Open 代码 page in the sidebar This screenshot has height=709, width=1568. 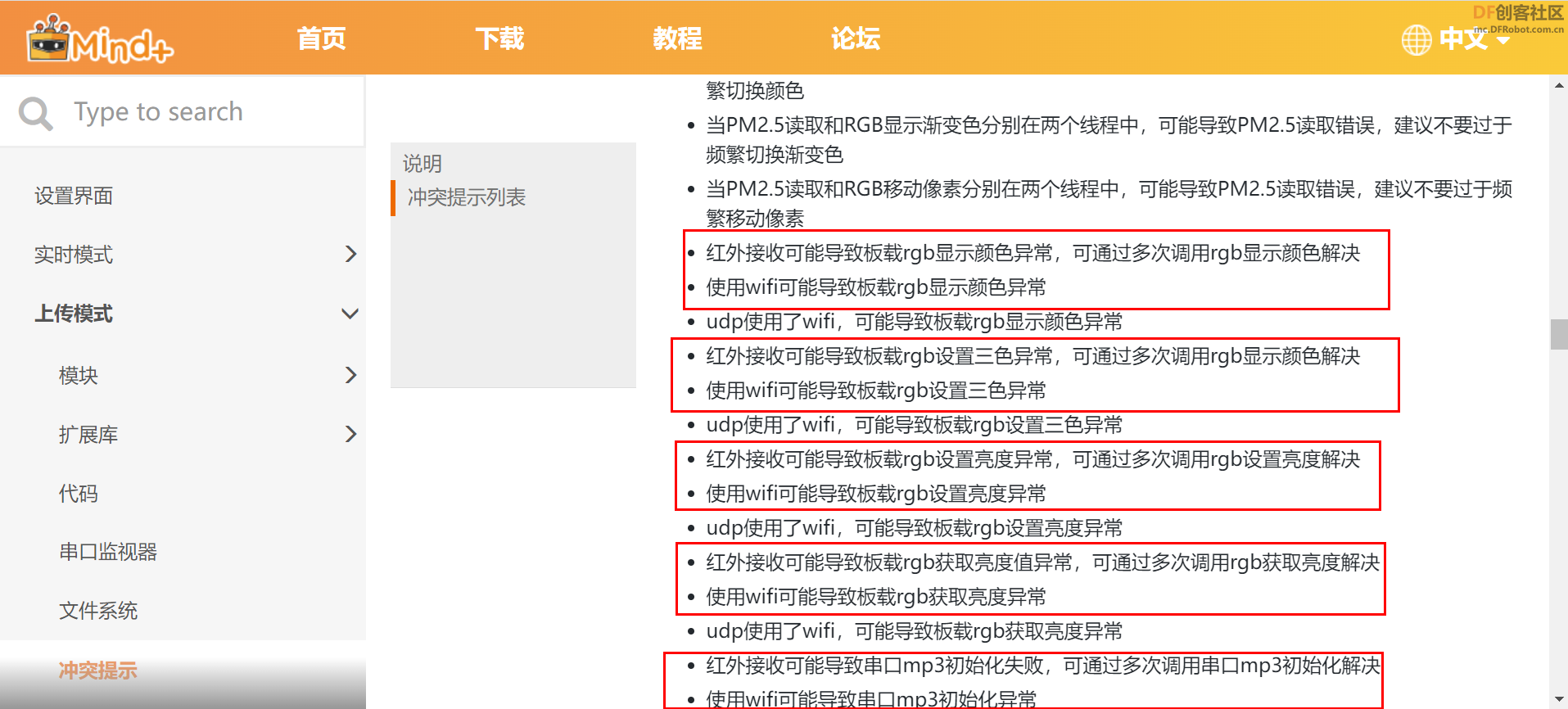[79, 493]
